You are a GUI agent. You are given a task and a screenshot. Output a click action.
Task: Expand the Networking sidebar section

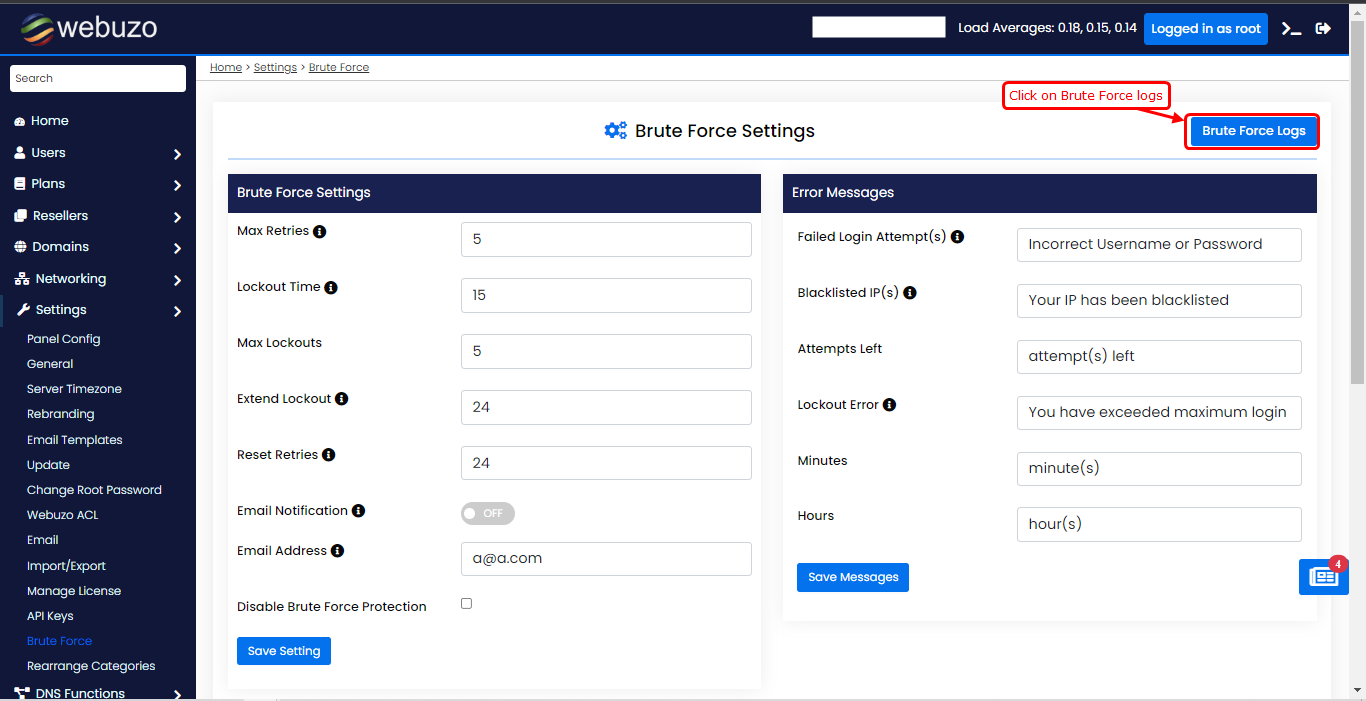pyautogui.click(x=97, y=279)
